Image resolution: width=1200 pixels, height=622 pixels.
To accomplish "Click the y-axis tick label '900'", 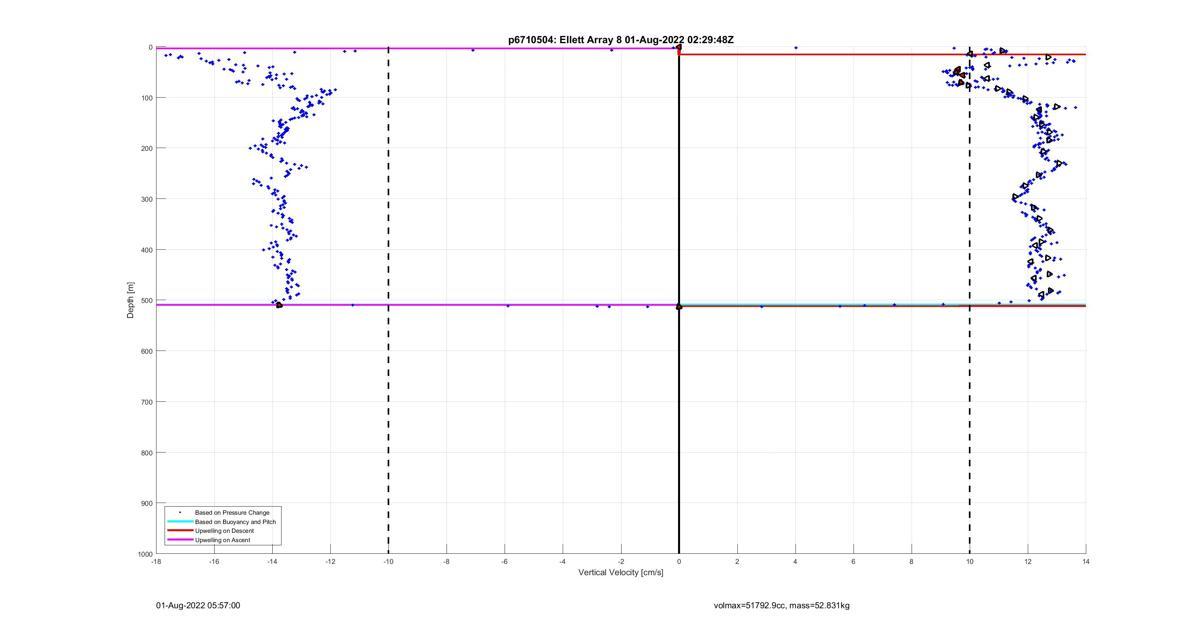I will coord(145,503).
